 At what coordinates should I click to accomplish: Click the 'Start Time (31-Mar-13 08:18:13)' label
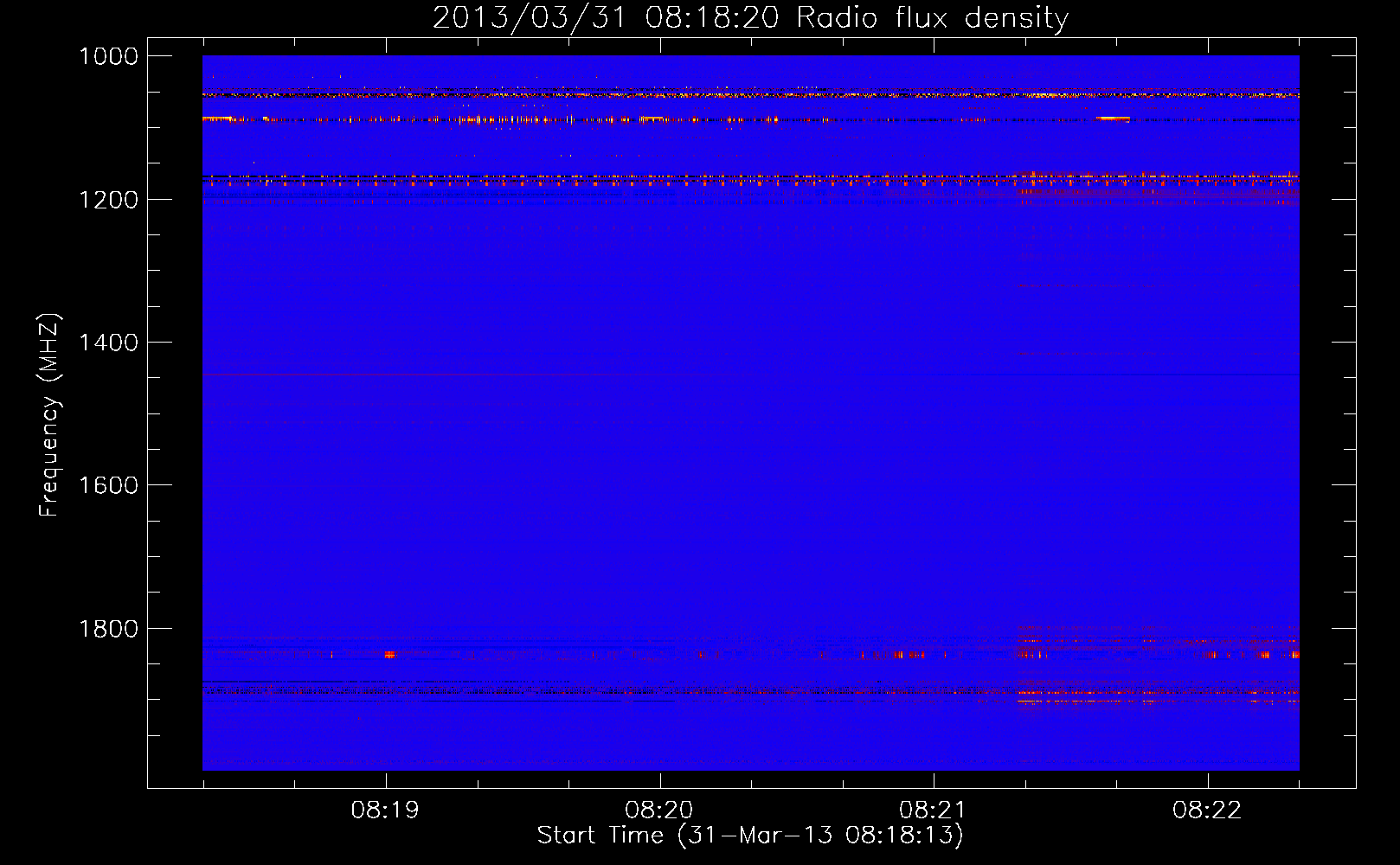[750, 836]
